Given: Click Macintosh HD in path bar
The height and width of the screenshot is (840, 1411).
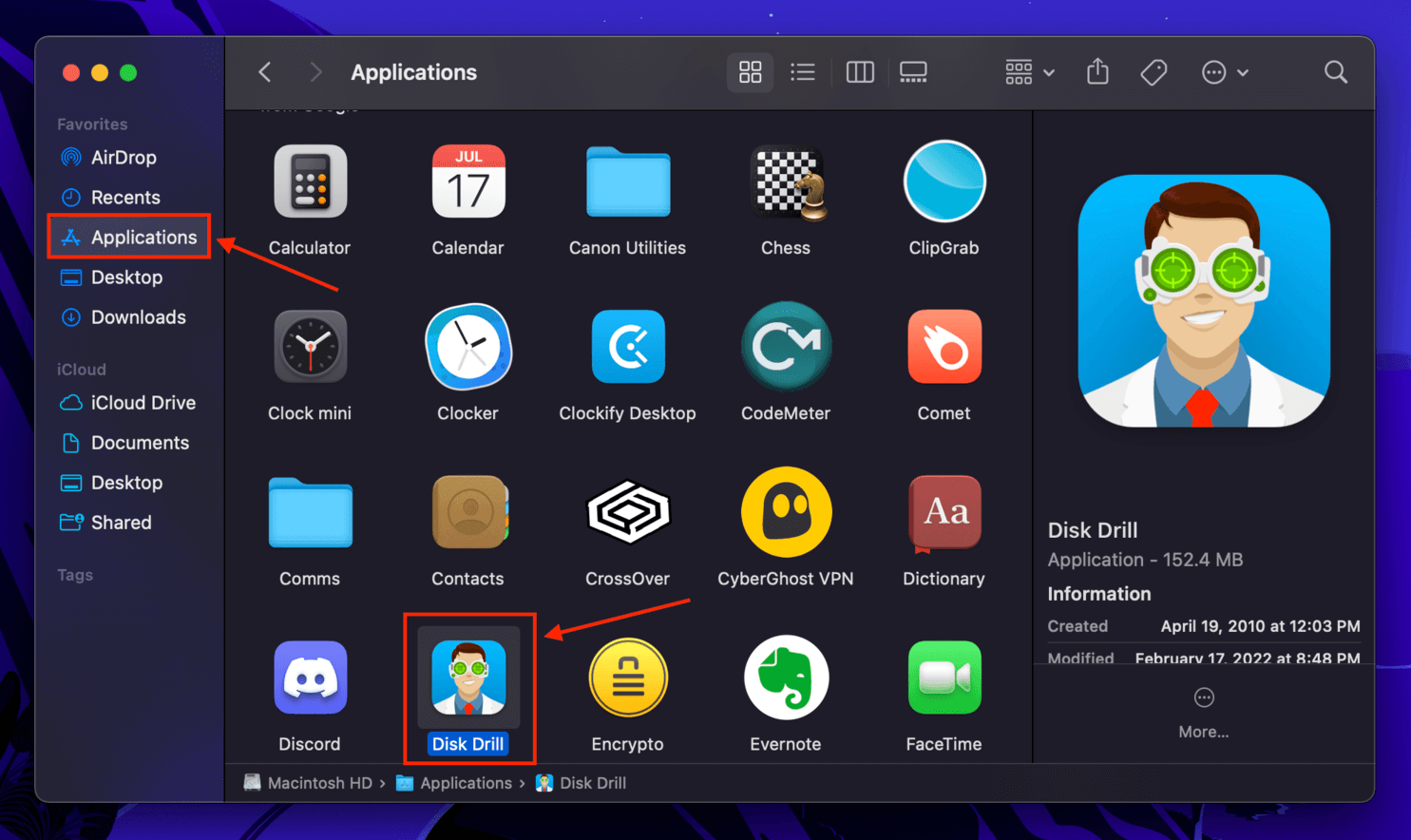Looking at the screenshot, I should [318, 783].
